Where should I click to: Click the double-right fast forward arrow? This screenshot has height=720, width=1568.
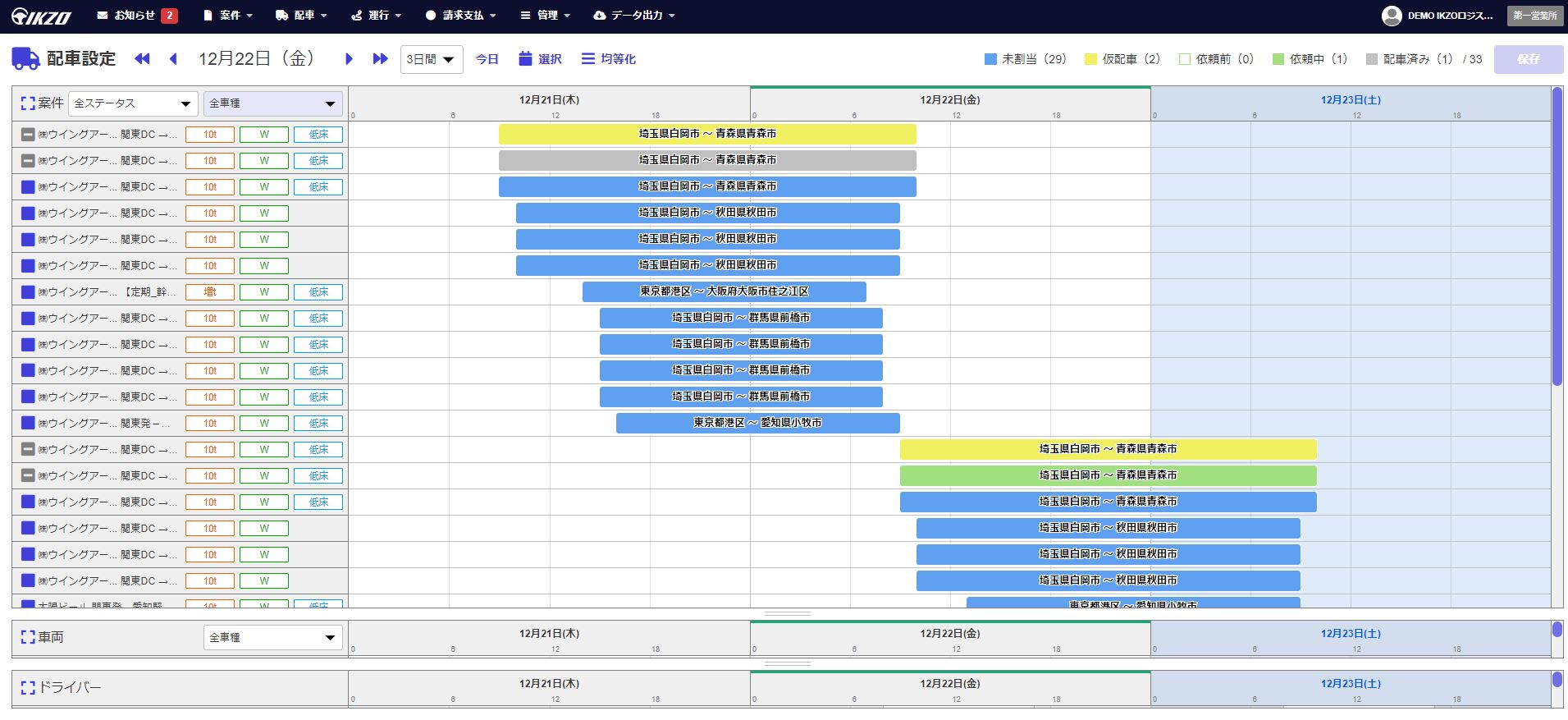coord(379,58)
